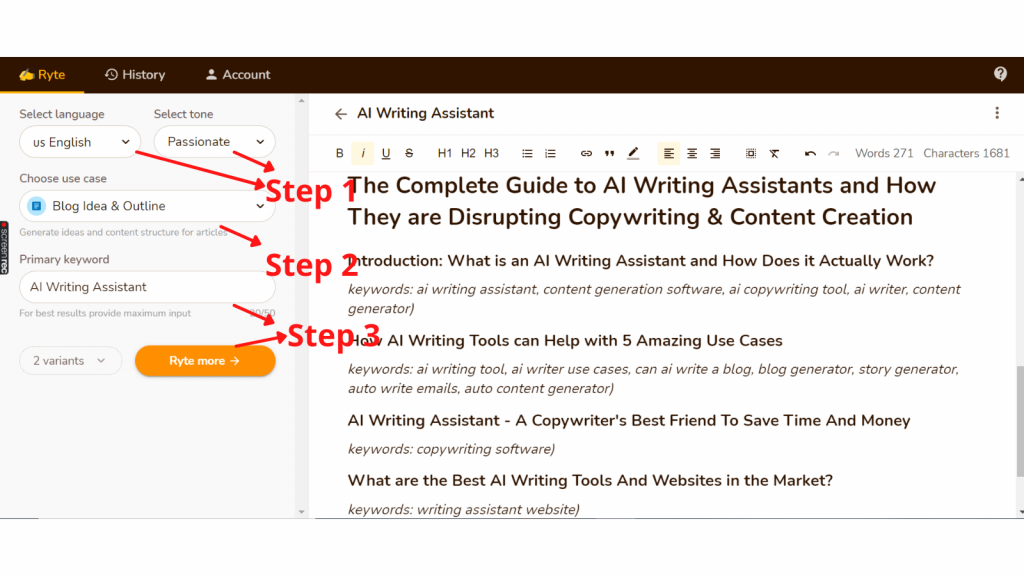Apply underline formatting
Screen dimensions: 1024x576
(x=386, y=153)
